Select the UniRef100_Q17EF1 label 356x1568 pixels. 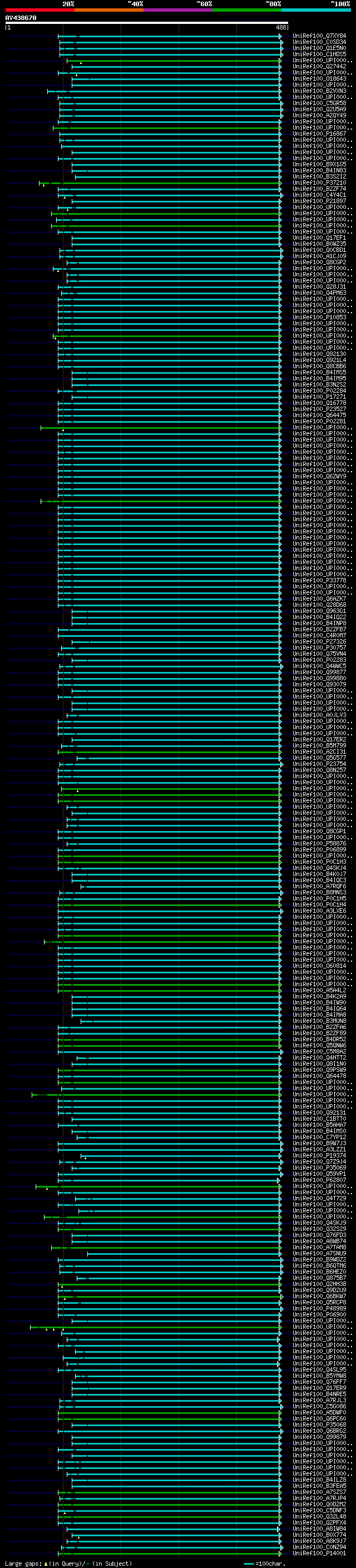[x=319, y=238]
